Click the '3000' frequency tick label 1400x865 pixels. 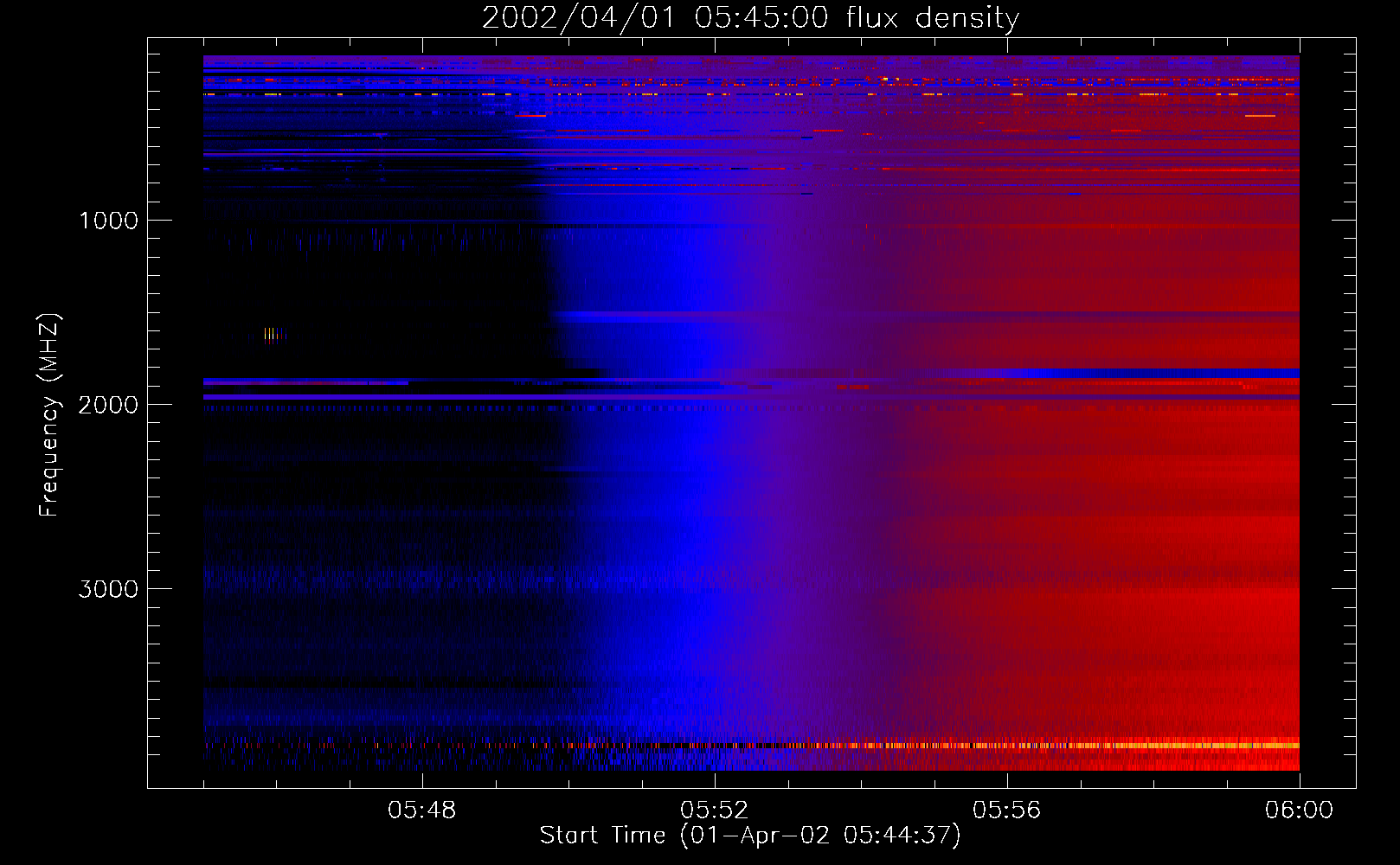pos(108,589)
